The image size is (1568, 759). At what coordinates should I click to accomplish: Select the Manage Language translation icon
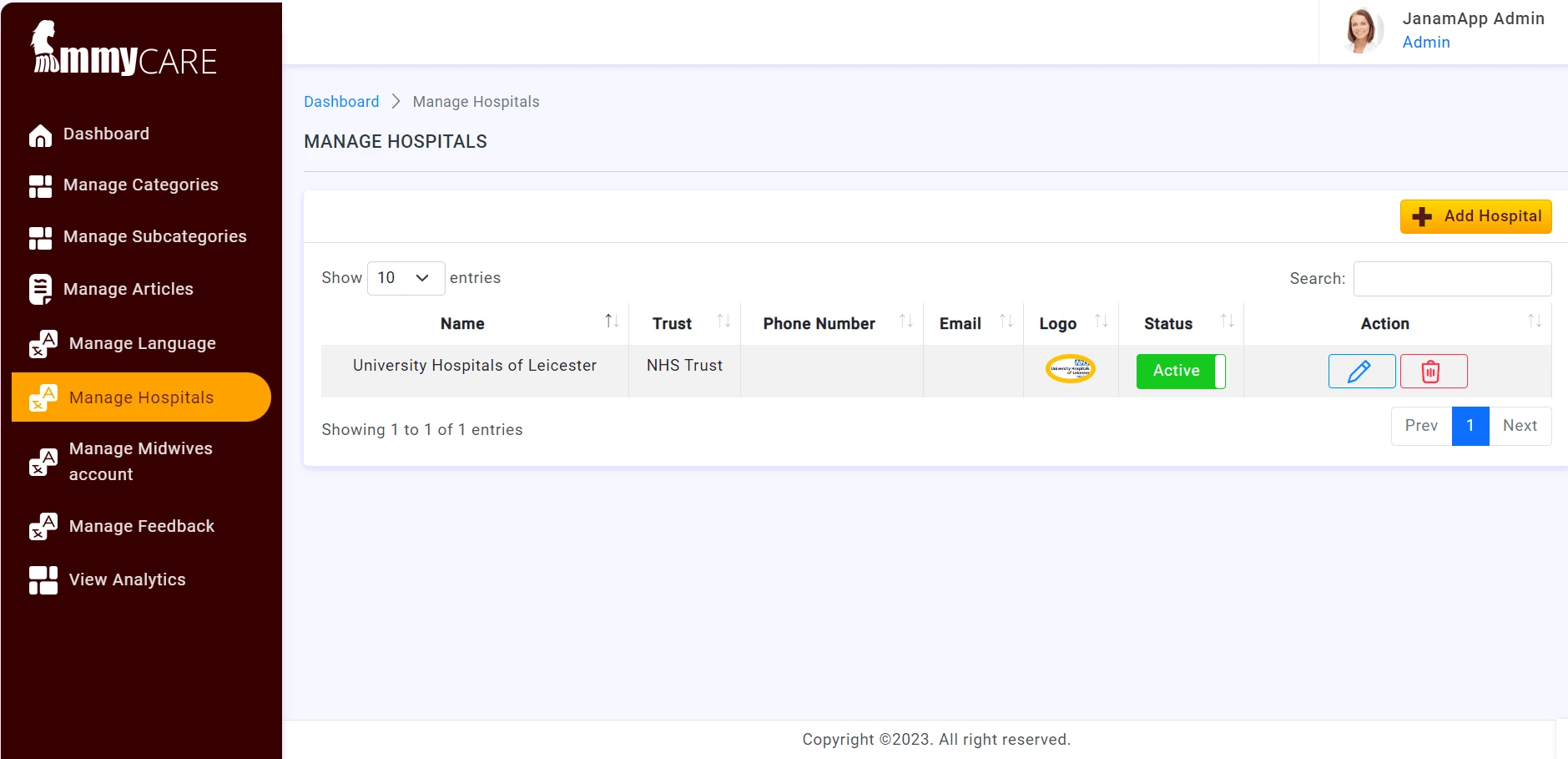pos(41,343)
